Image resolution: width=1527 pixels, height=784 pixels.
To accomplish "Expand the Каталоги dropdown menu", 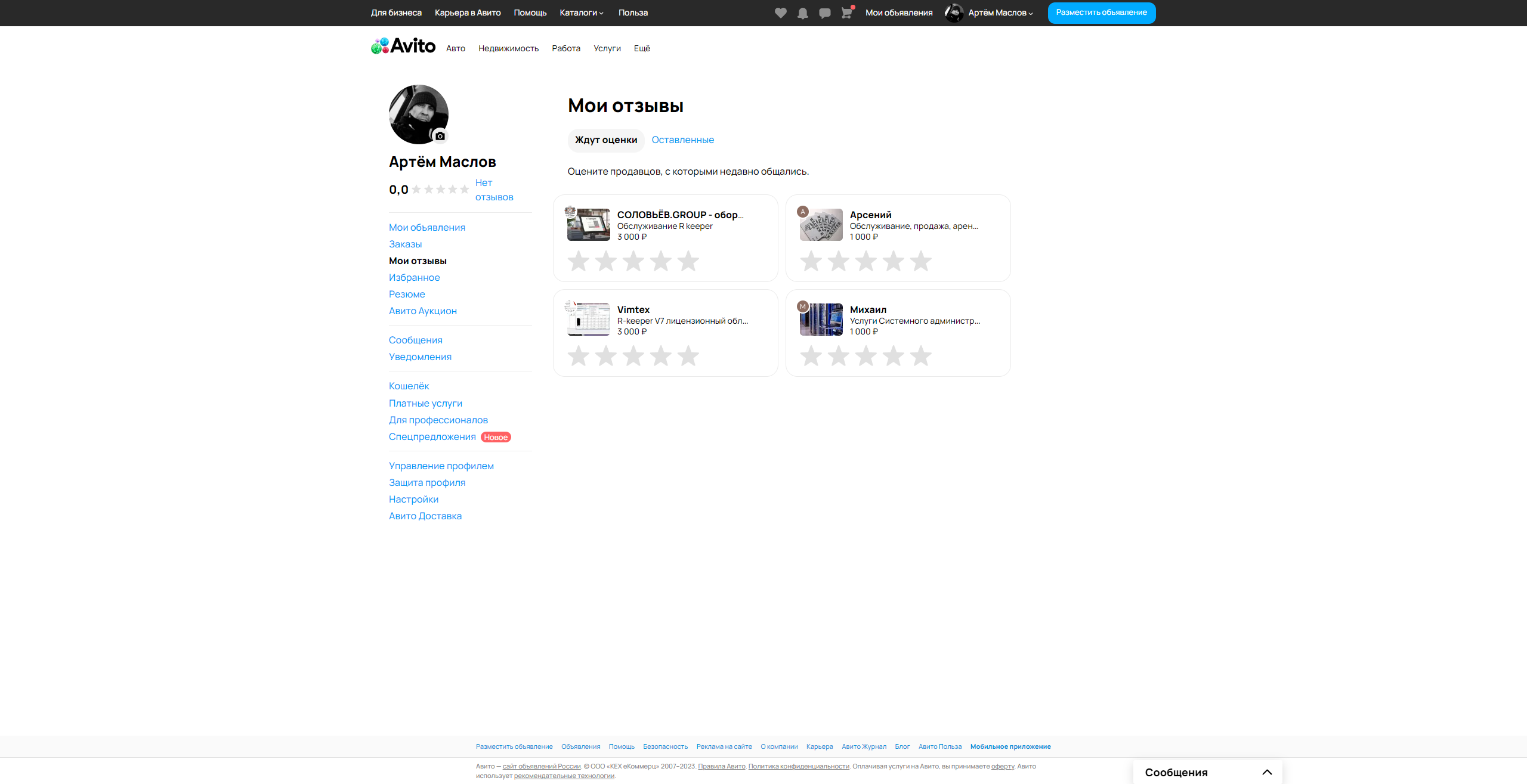I will [x=581, y=13].
